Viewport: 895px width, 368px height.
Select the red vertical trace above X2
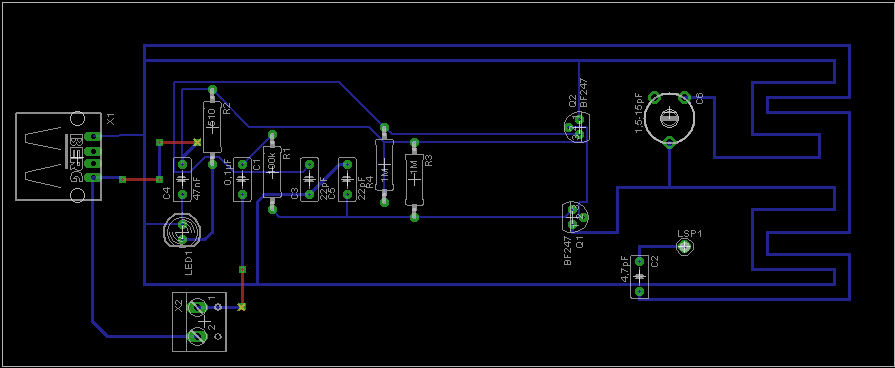tap(242, 288)
